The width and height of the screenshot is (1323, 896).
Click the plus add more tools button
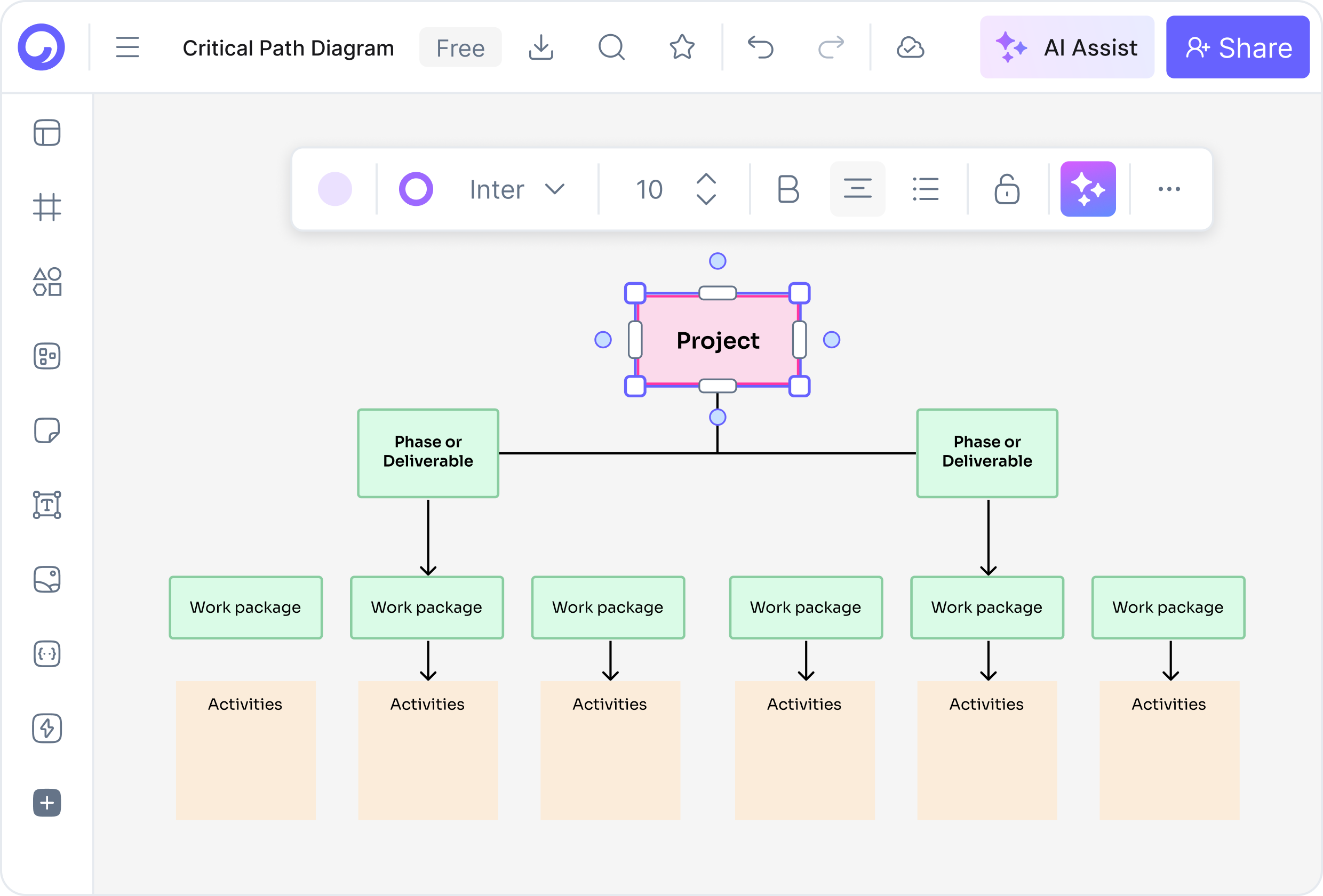tap(47, 803)
